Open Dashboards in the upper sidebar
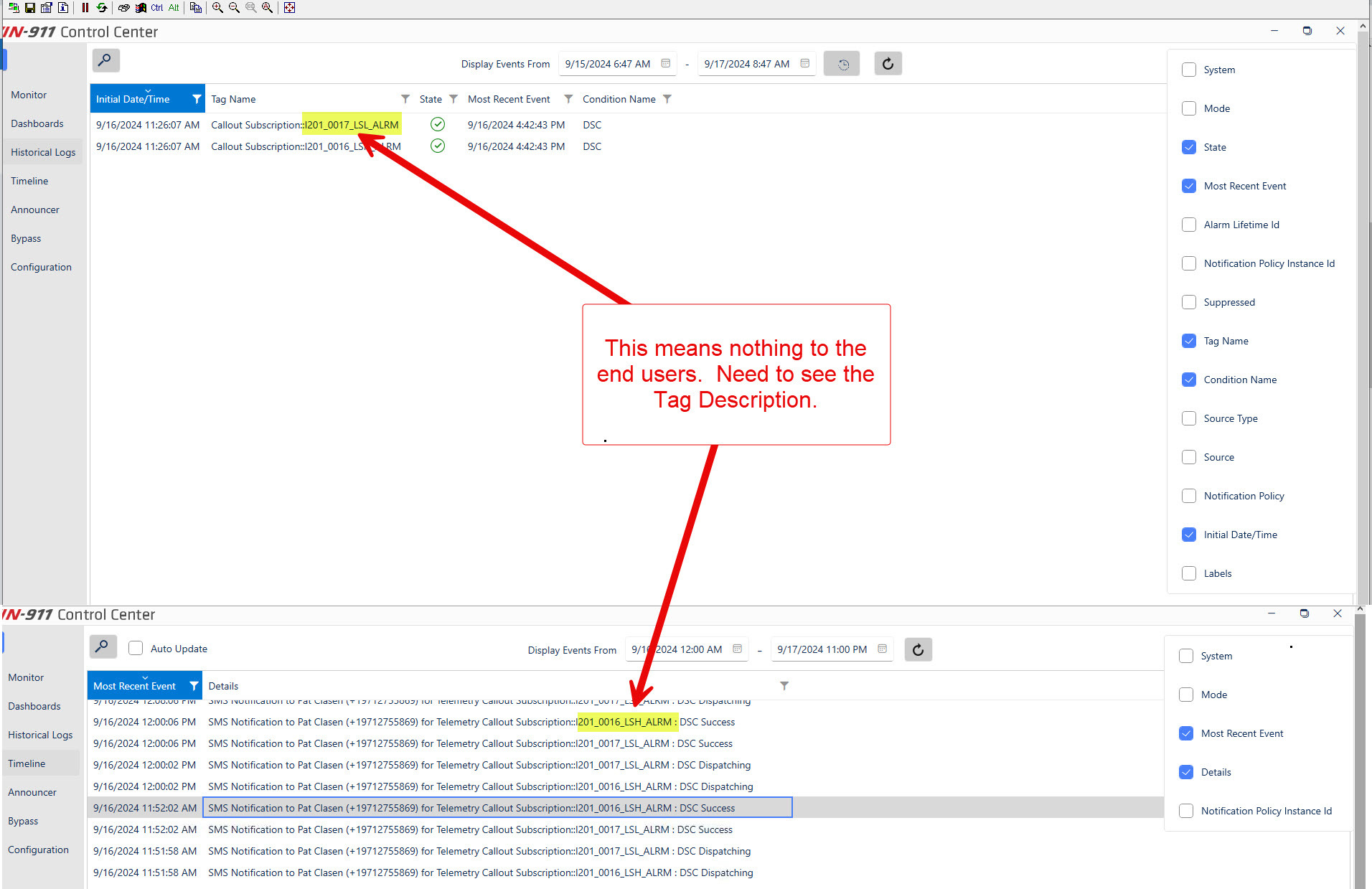The height and width of the screenshot is (889, 1372). click(x=37, y=123)
